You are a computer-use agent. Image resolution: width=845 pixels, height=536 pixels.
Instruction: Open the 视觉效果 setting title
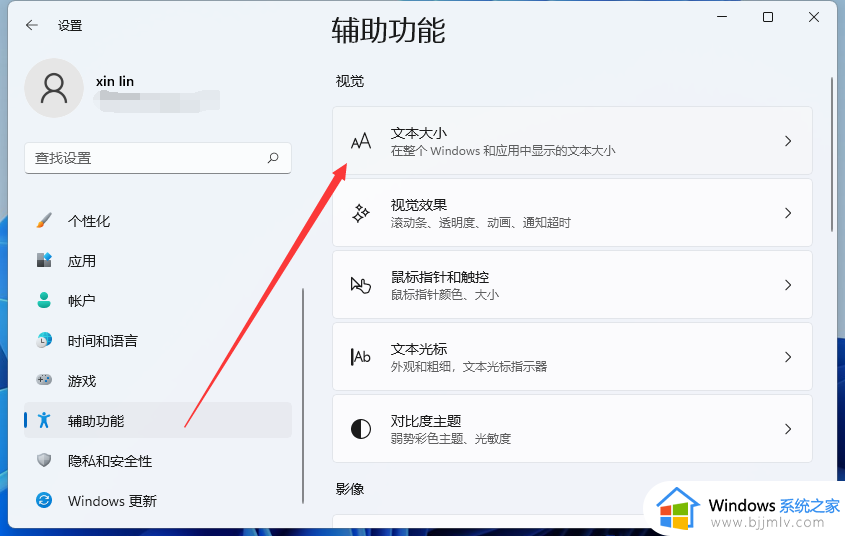point(419,205)
